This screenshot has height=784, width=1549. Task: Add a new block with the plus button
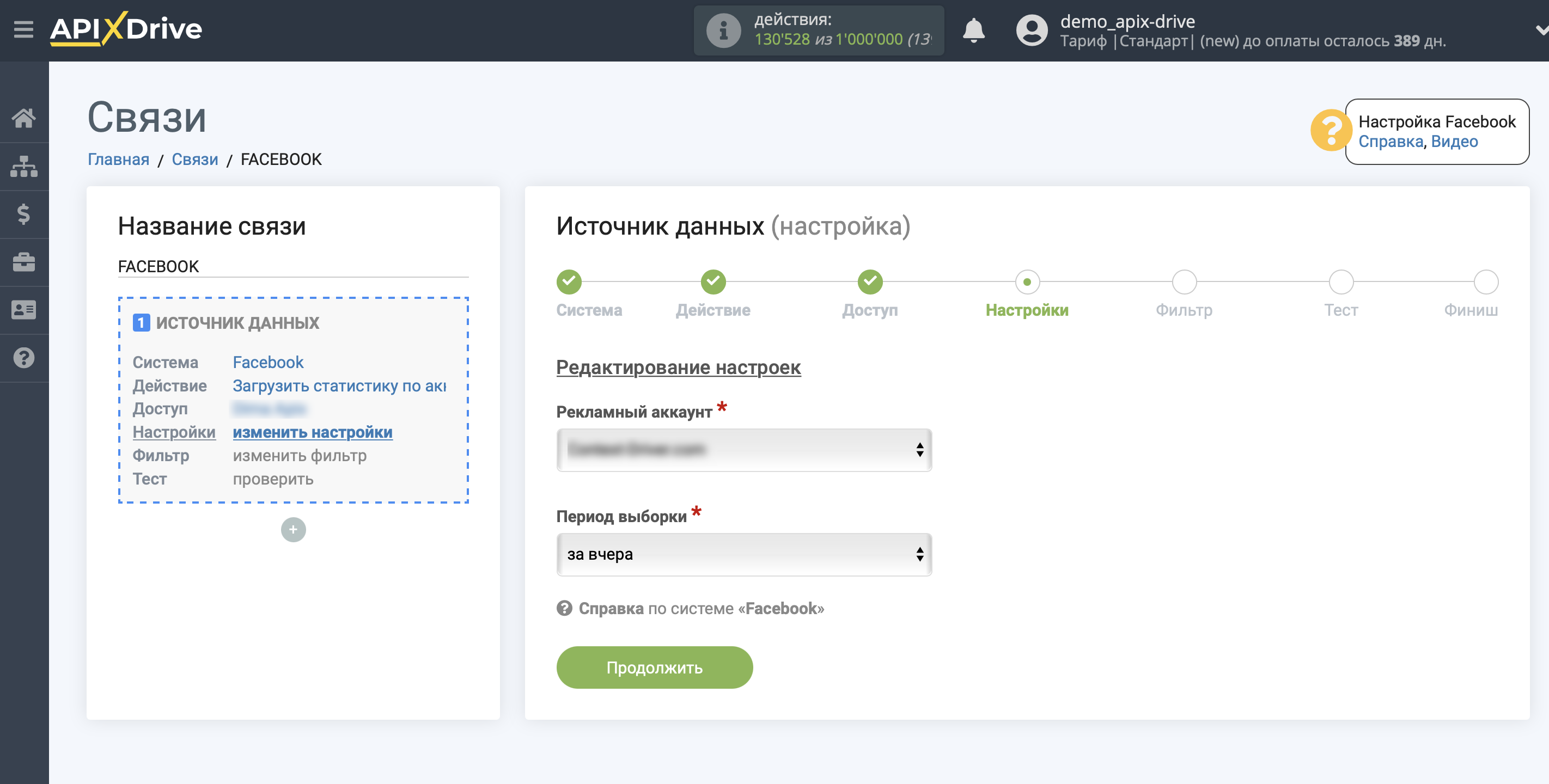click(x=293, y=530)
